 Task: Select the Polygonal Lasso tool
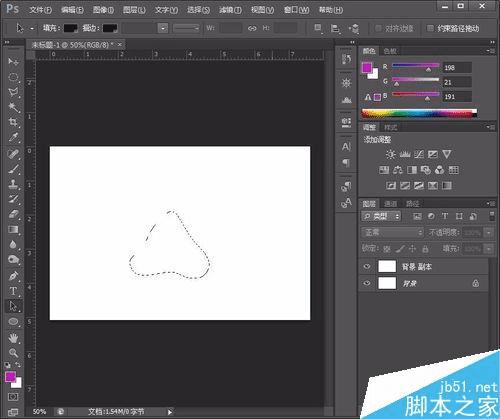13,92
